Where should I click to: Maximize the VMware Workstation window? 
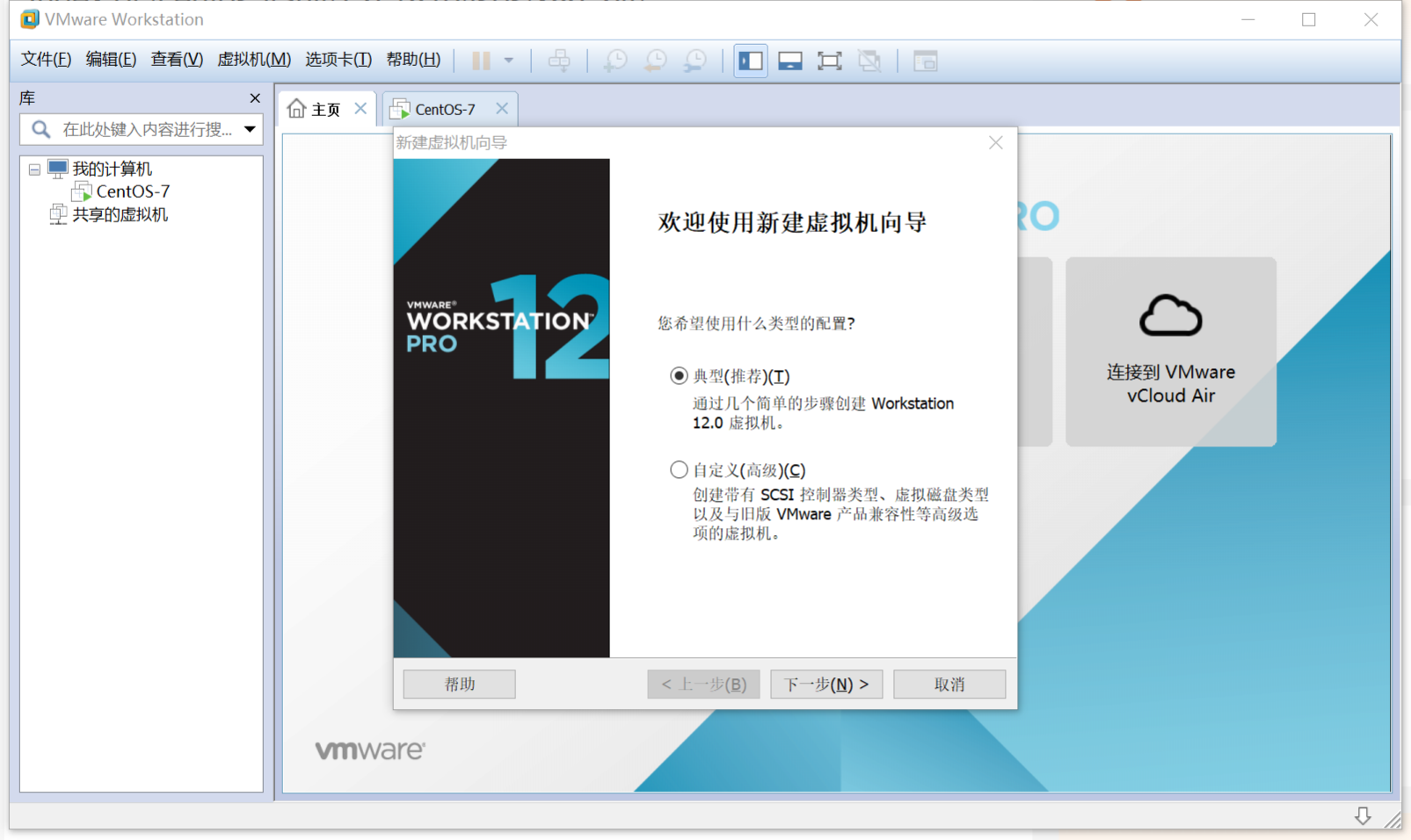coord(1309,19)
